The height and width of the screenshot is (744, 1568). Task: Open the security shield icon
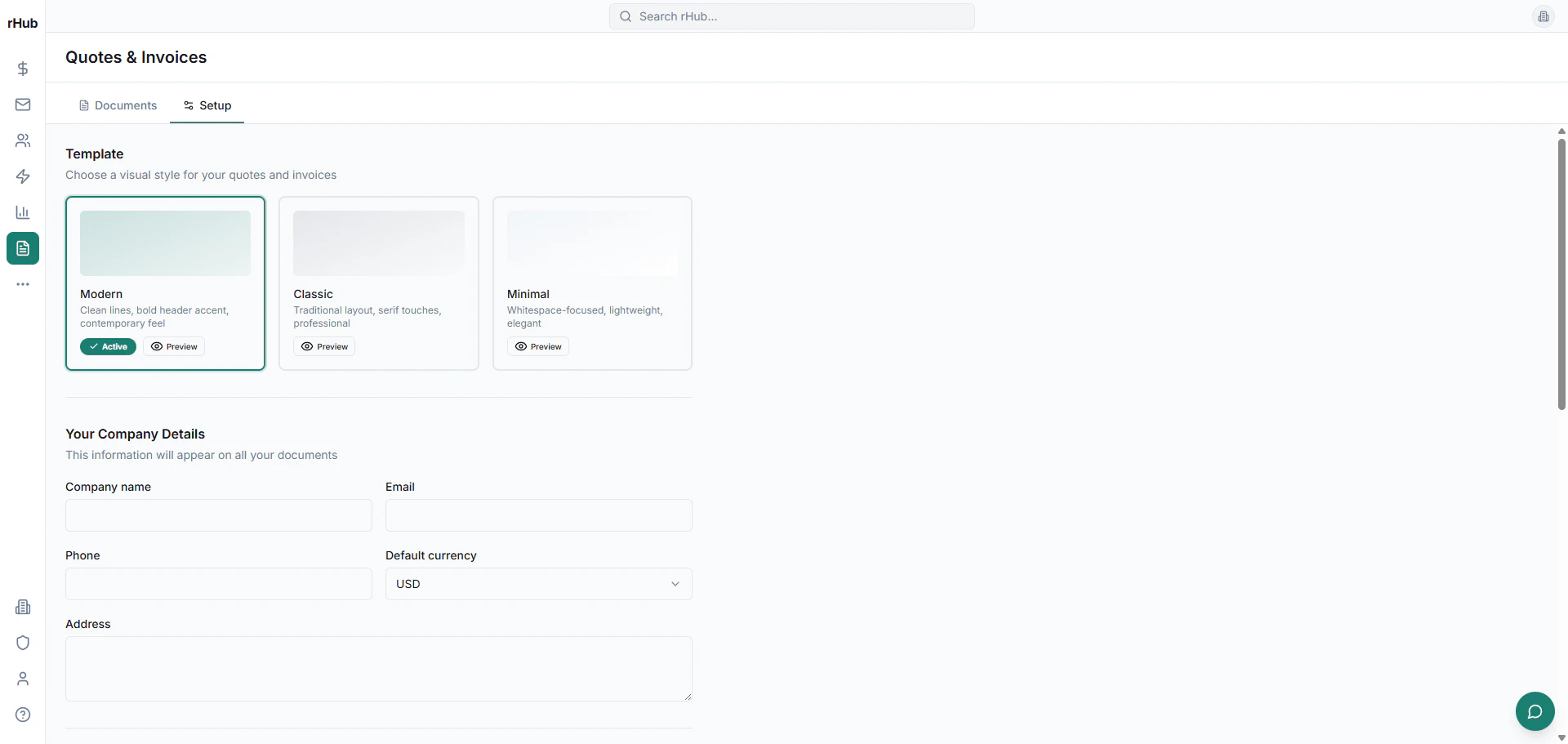coord(22,643)
